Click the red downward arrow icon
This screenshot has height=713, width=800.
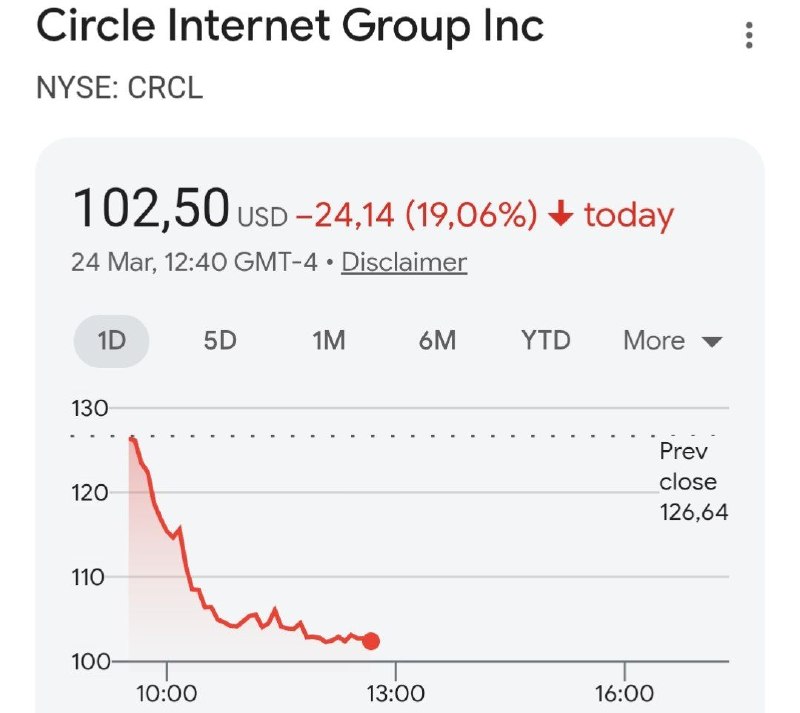coord(561,211)
